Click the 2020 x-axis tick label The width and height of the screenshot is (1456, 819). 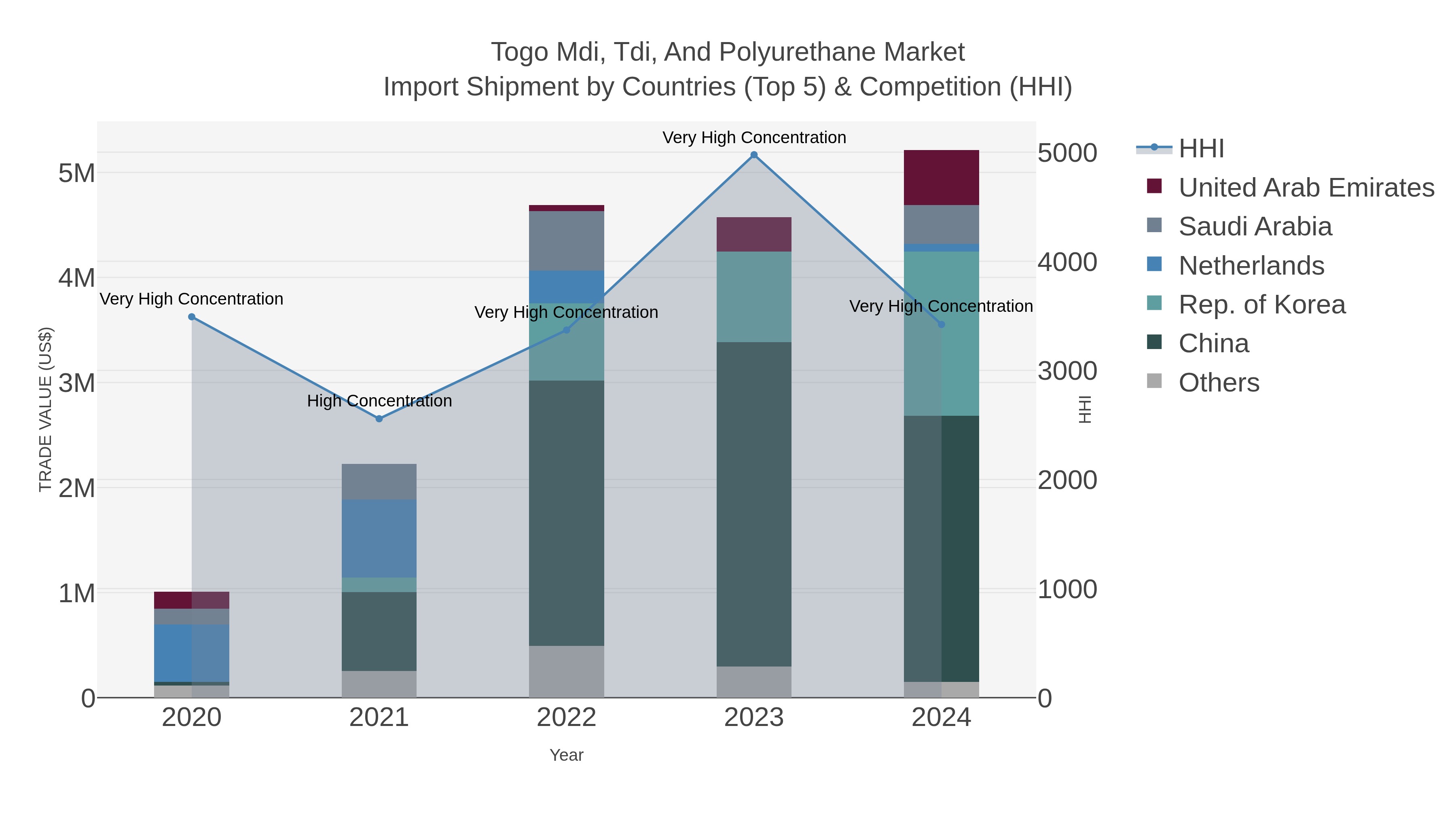[192, 718]
